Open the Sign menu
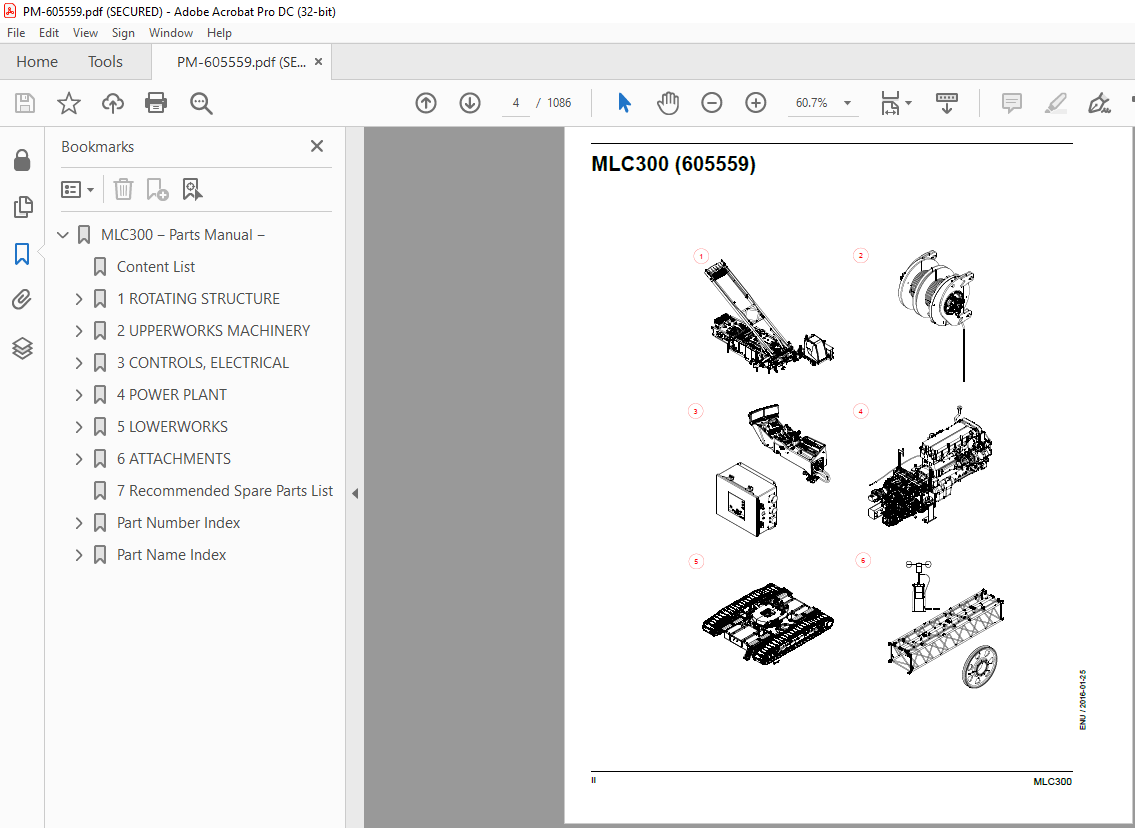The image size is (1135, 828). coord(123,33)
